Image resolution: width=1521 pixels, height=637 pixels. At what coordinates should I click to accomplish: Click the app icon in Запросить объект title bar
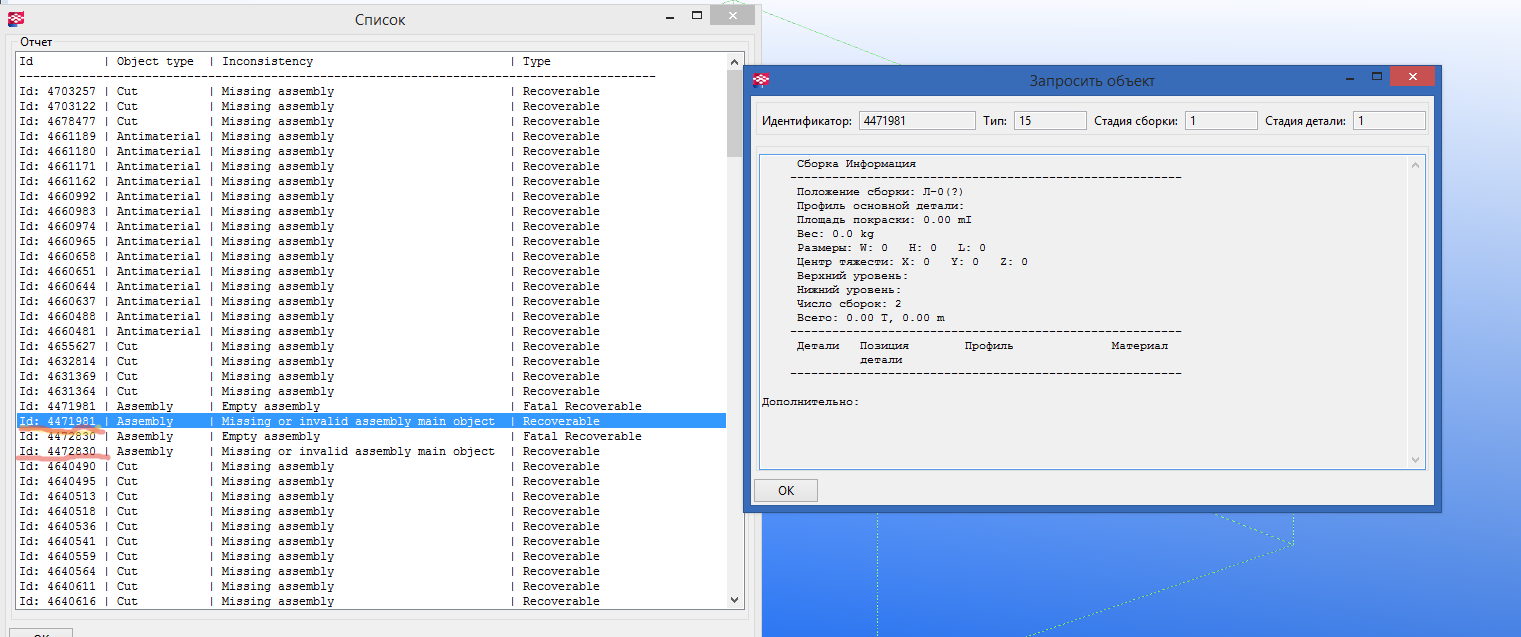(x=762, y=80)
